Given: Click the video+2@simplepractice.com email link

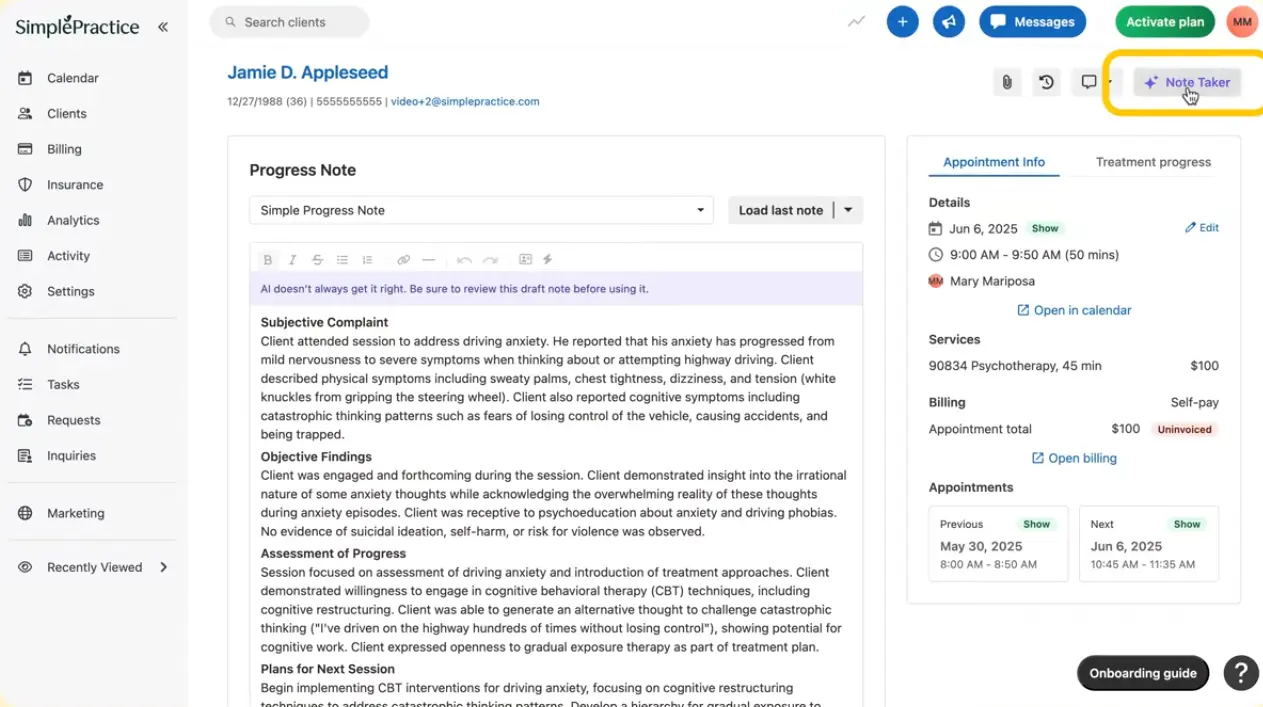Looking at the screenshot, I should (x=465, y=101).
